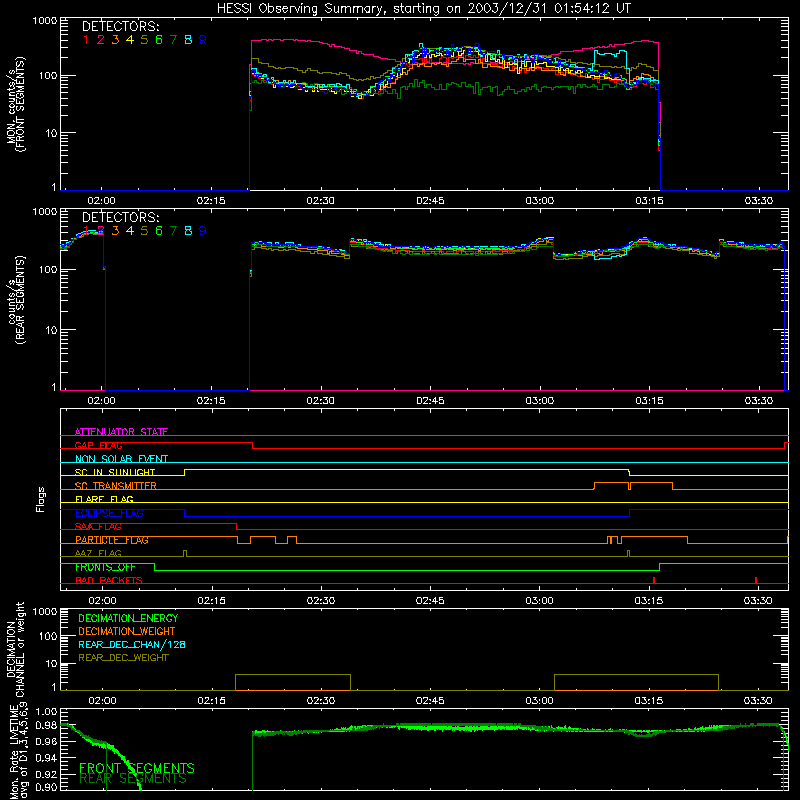Click the FRONTS_OFF flag label
Viewport: 800px width, 800px height.
[x=105, y=567]
